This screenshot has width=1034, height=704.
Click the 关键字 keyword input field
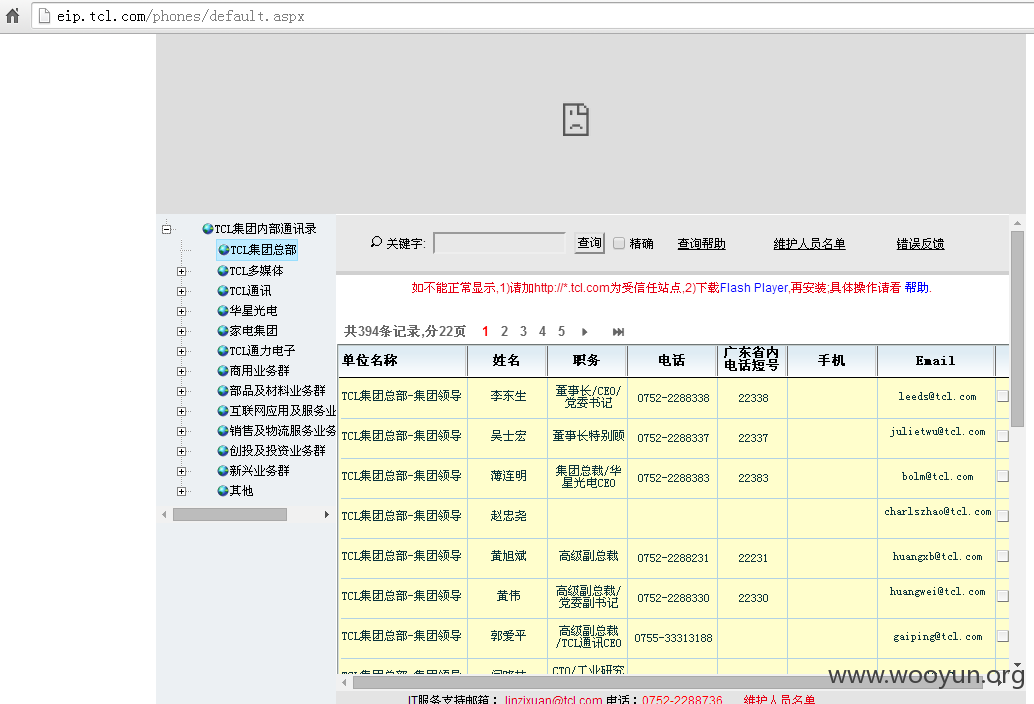(499, 243)
